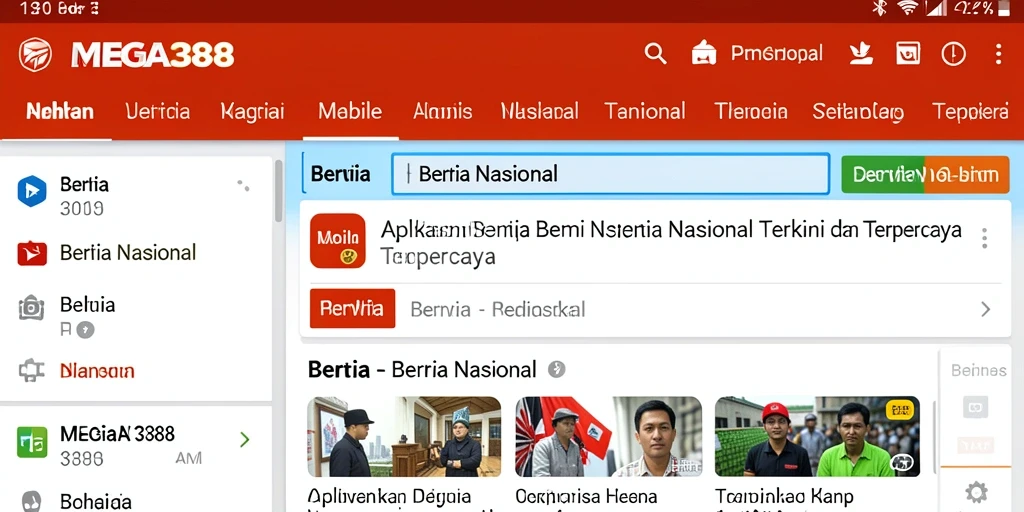Image resolution: width=1024 pixels, height=512 pixels.
Task: Select Bertia Nasional in the sidebar
Action: (x=128, y=253)
